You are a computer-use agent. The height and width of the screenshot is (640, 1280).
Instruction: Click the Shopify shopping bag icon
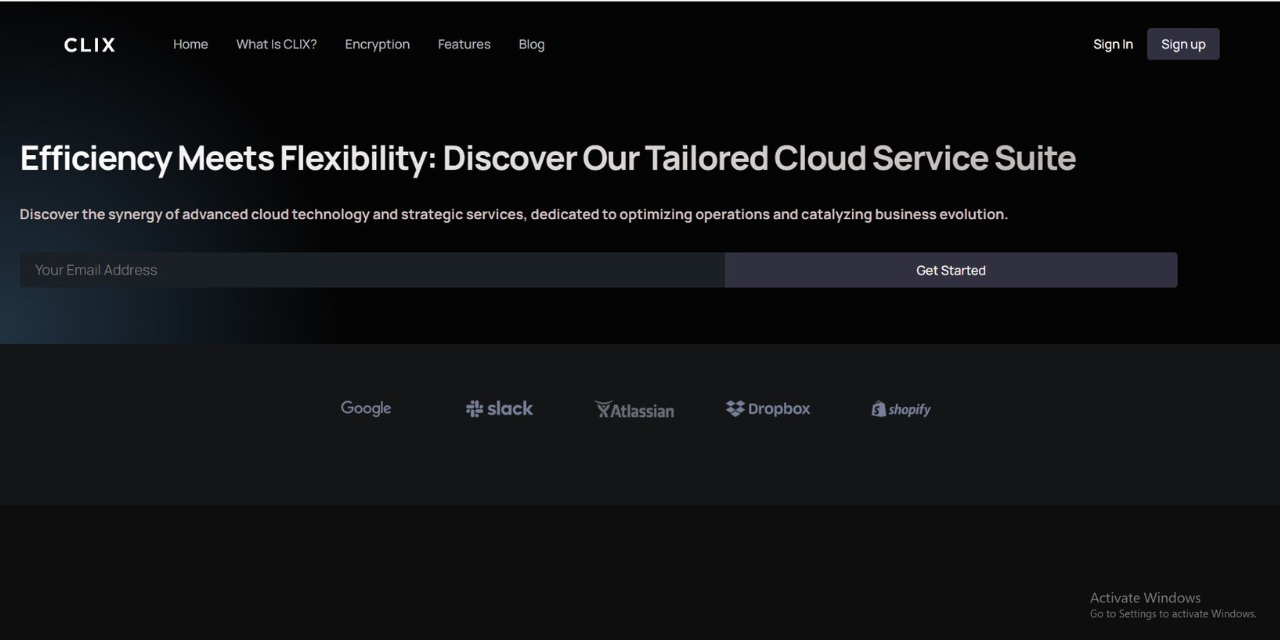(x=879, y=409)
